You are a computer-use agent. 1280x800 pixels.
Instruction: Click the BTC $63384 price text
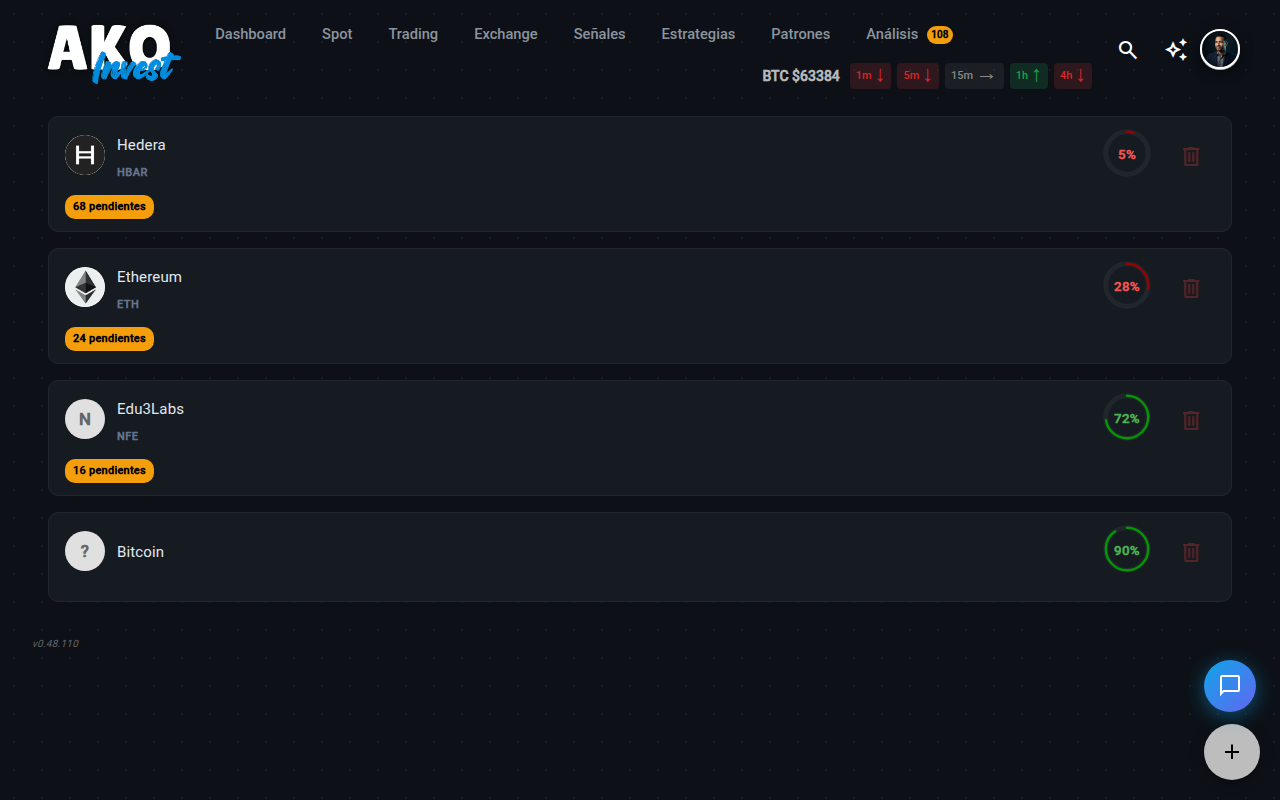coord(801,76)
